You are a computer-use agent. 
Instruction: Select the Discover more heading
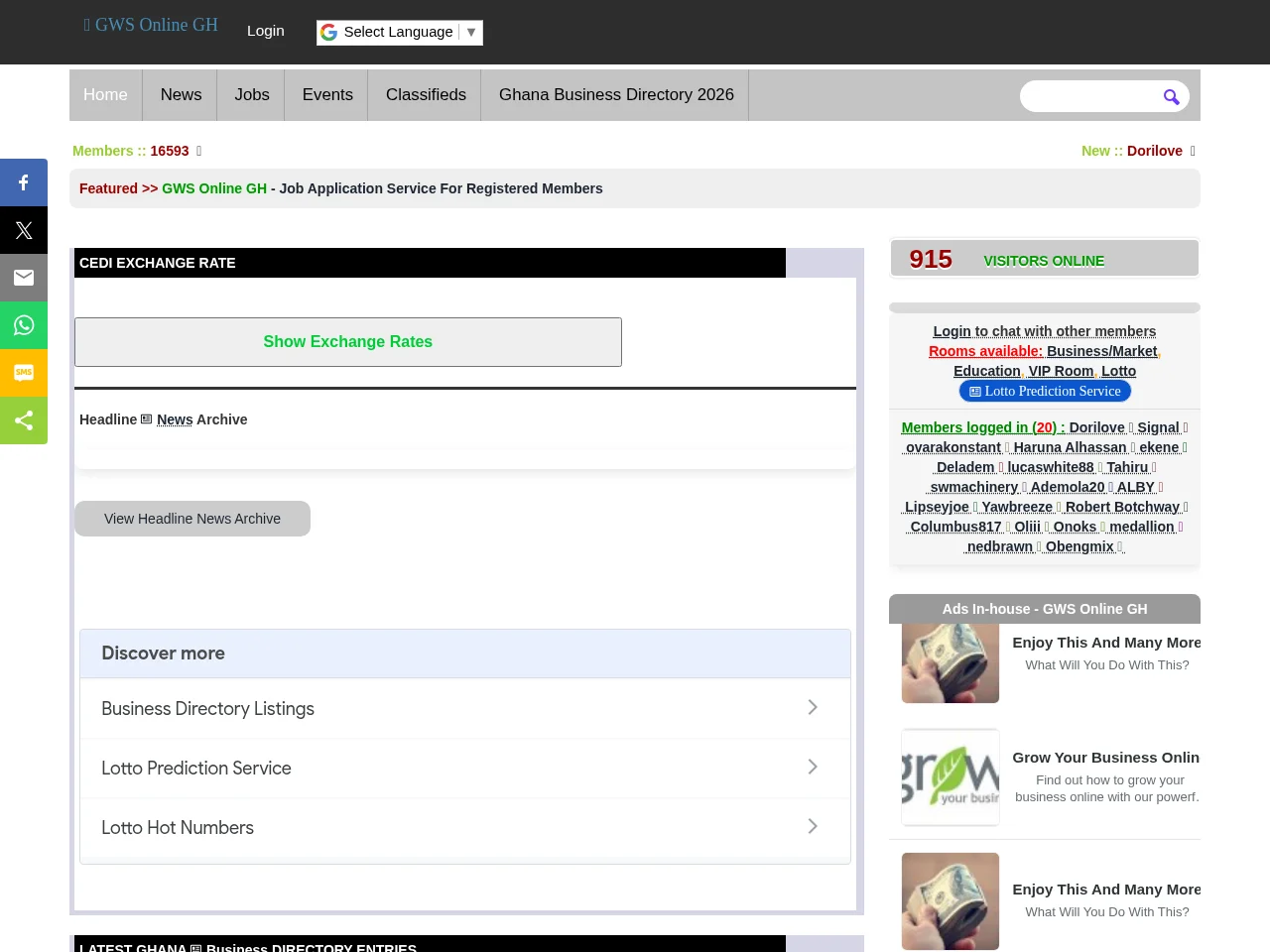point(163,654)
